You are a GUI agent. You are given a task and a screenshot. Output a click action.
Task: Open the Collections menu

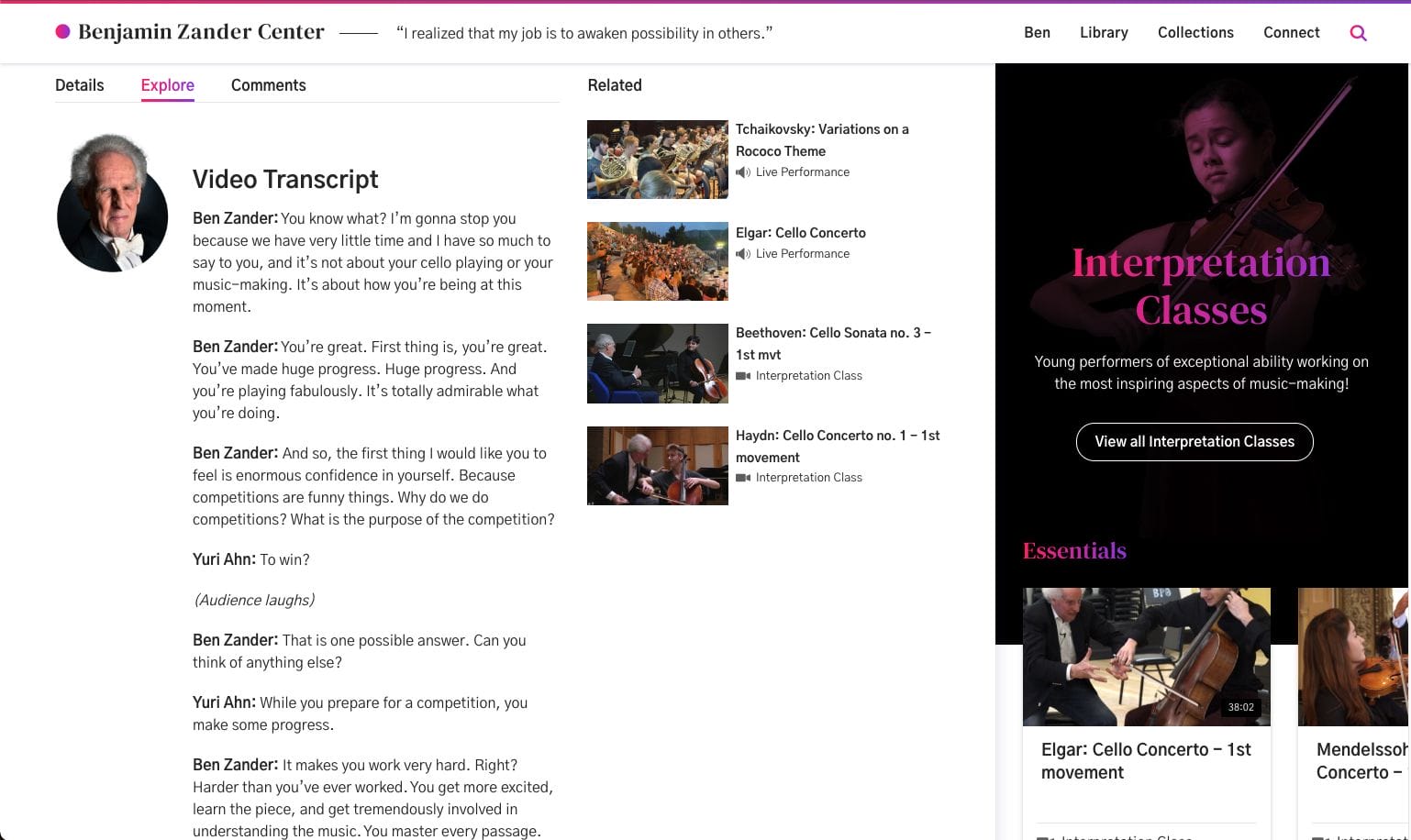click(1195, 32)
